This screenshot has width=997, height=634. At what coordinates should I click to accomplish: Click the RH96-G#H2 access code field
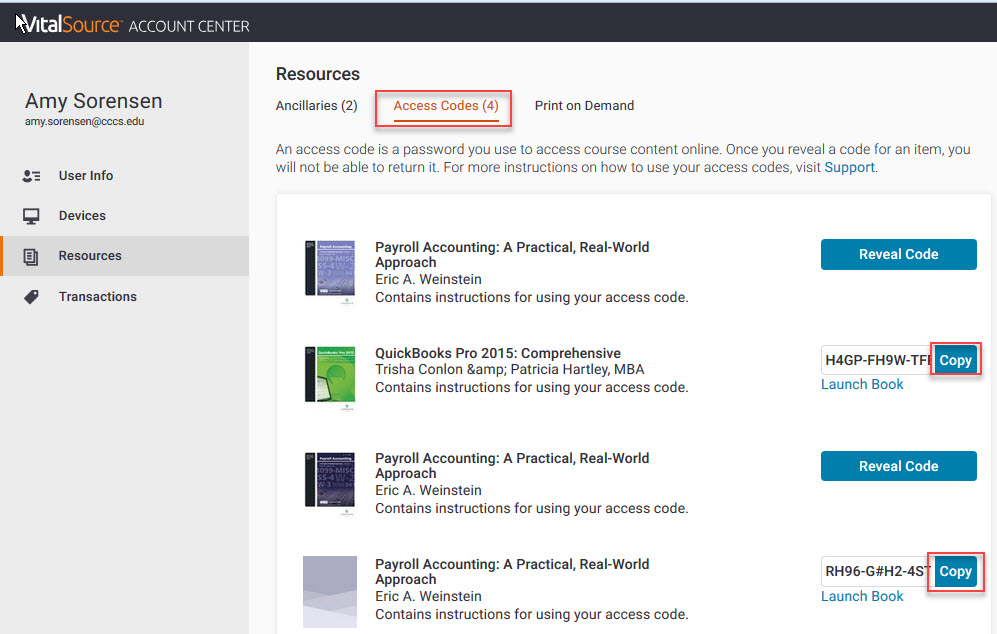coord(877,571)
